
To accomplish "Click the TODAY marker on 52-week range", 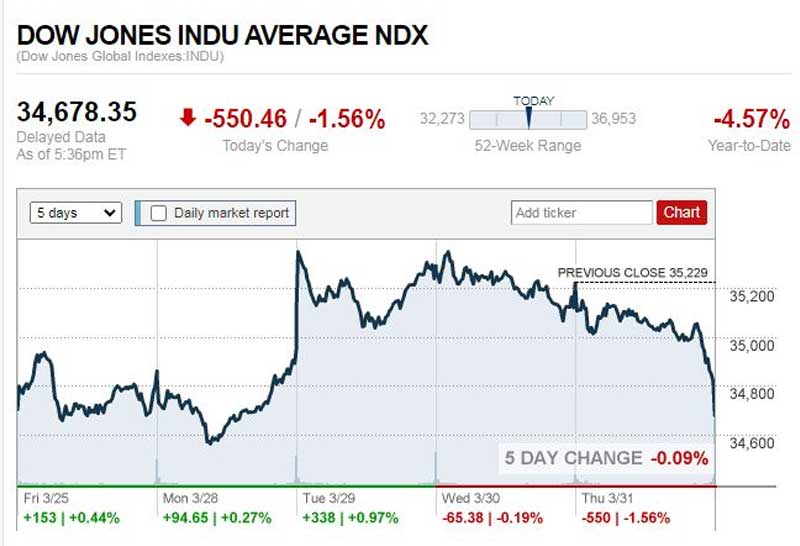I will click(528, 117).
